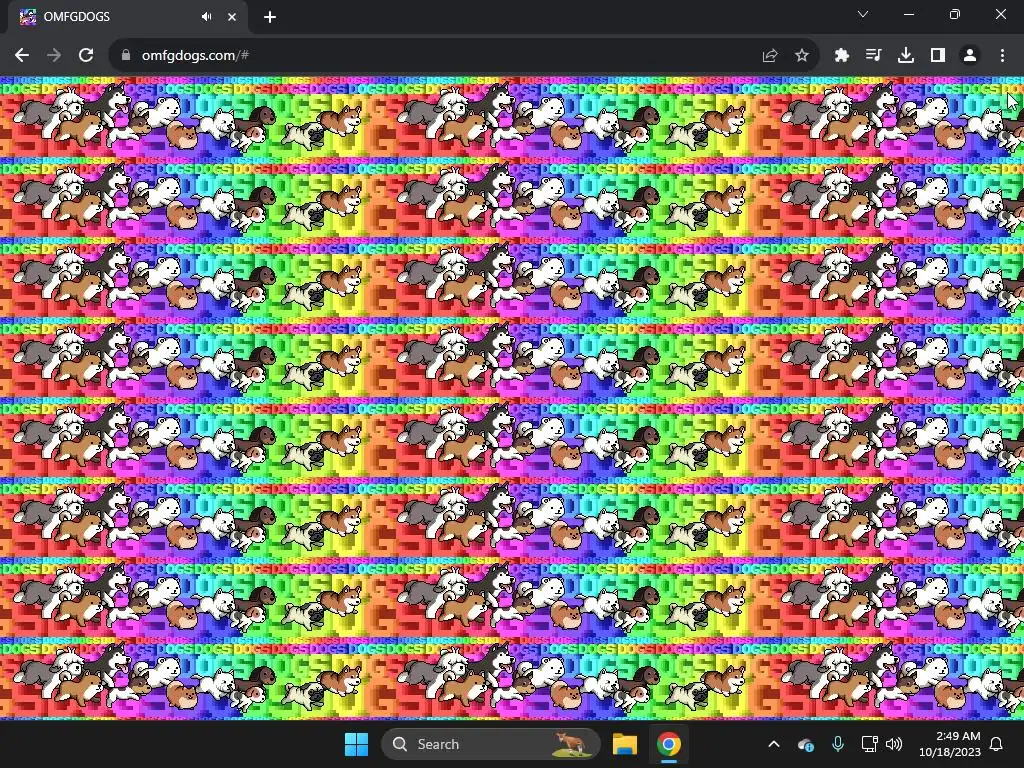
Task: Open the tab search chevron
Action: tap(863, 14)
